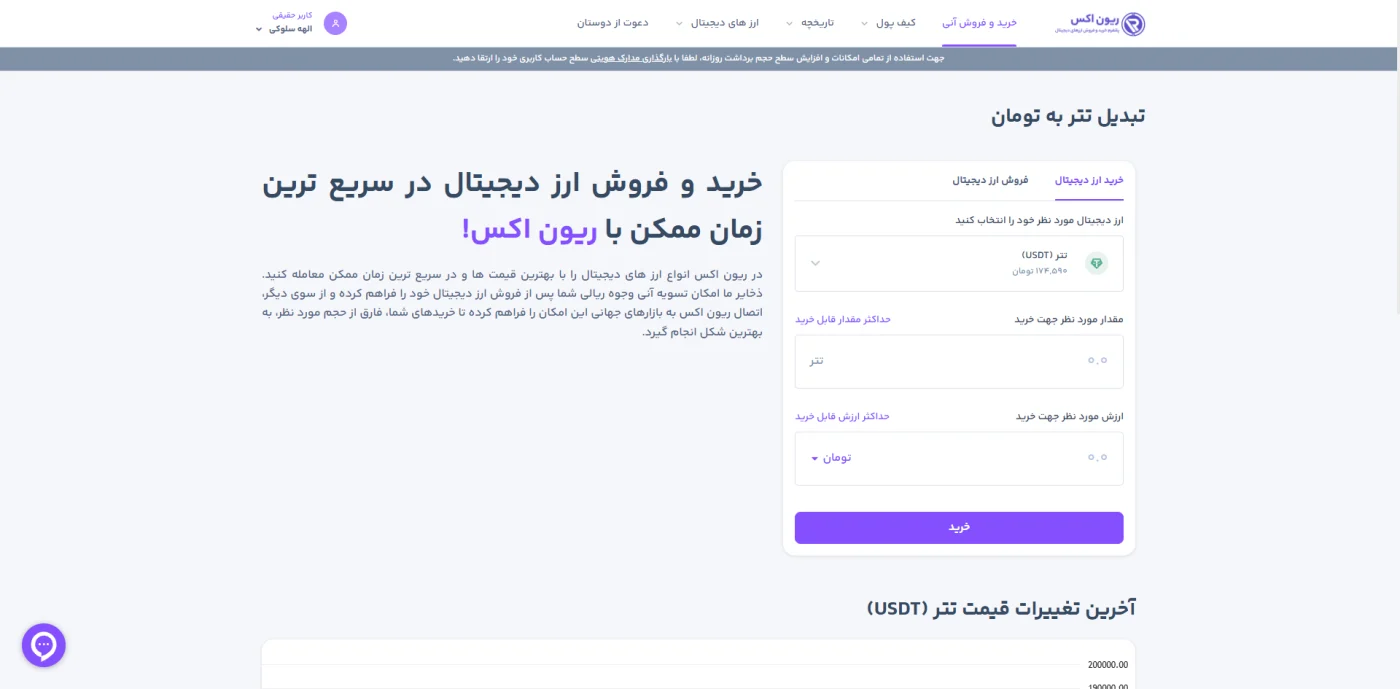Expand the تاریخچه chevron arrow

pos(789,24)
